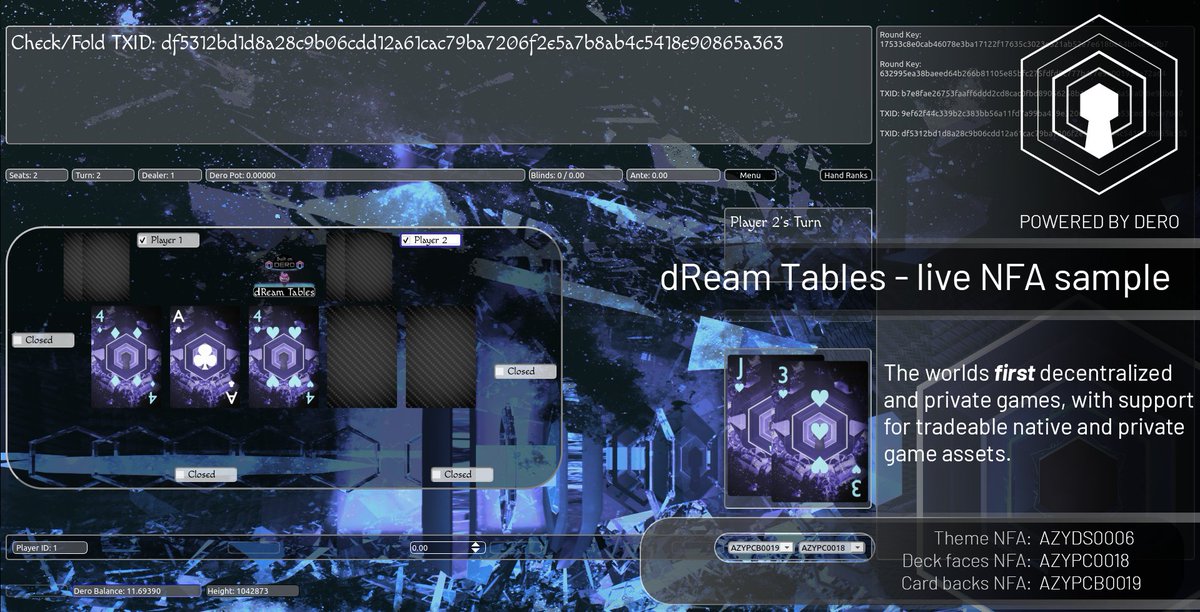Viewport: 1200px width, 612px height.
Task: Click the POWERED BY DERO caption
Action: click(1099, 222)
